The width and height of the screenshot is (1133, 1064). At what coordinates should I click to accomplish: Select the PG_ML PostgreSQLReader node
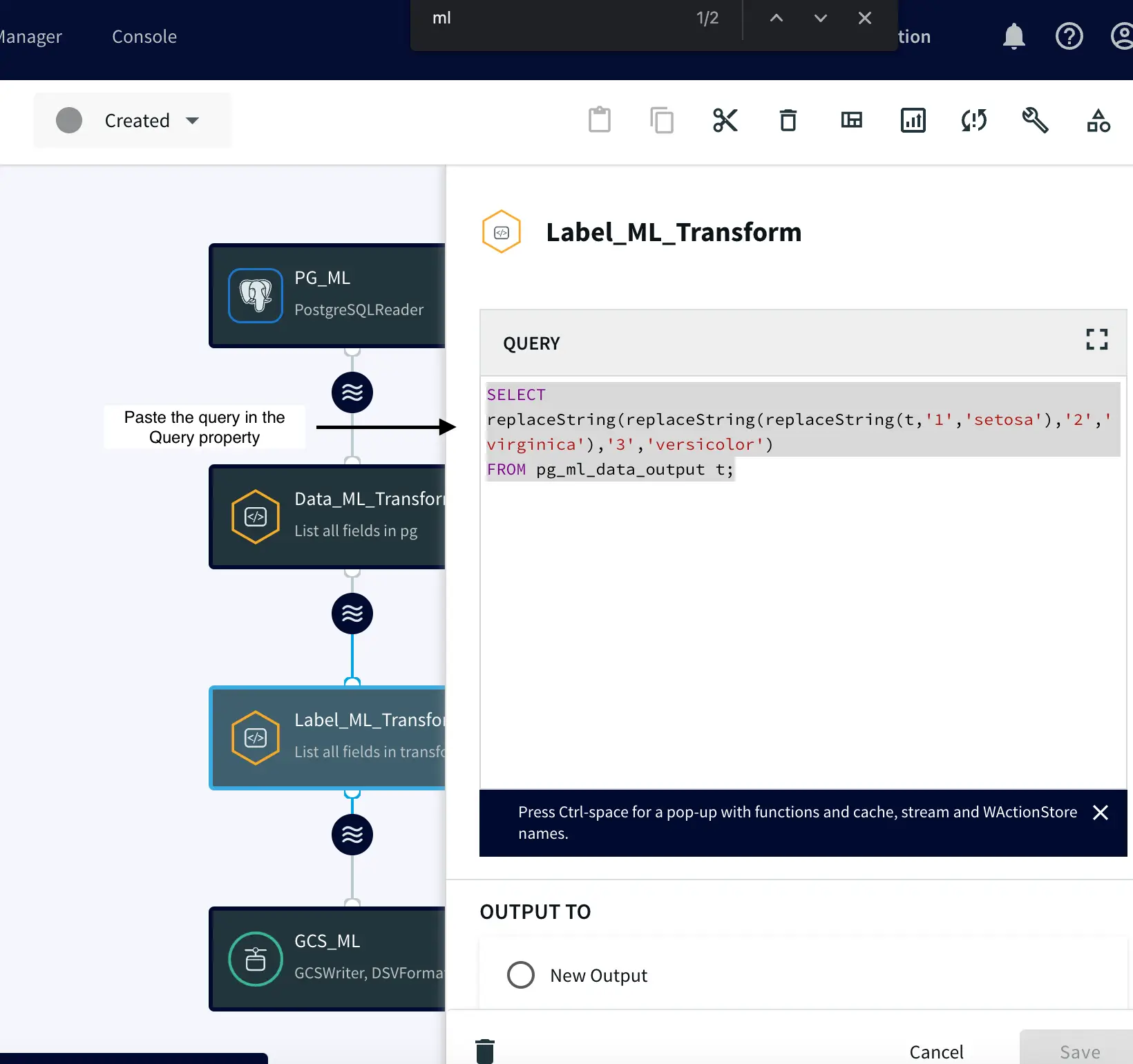point(327,296)
